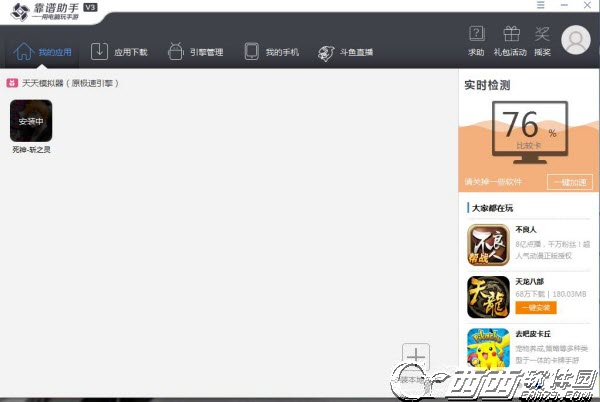Screen dimensions: 600x402
Task: Open the user avatar profile
Action: (x=576, y=40)
